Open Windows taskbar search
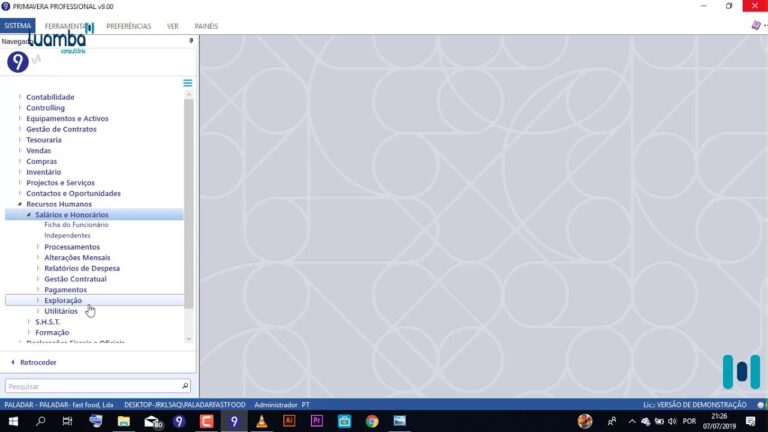This screenshot has width=768, height=432. point(41,421)
